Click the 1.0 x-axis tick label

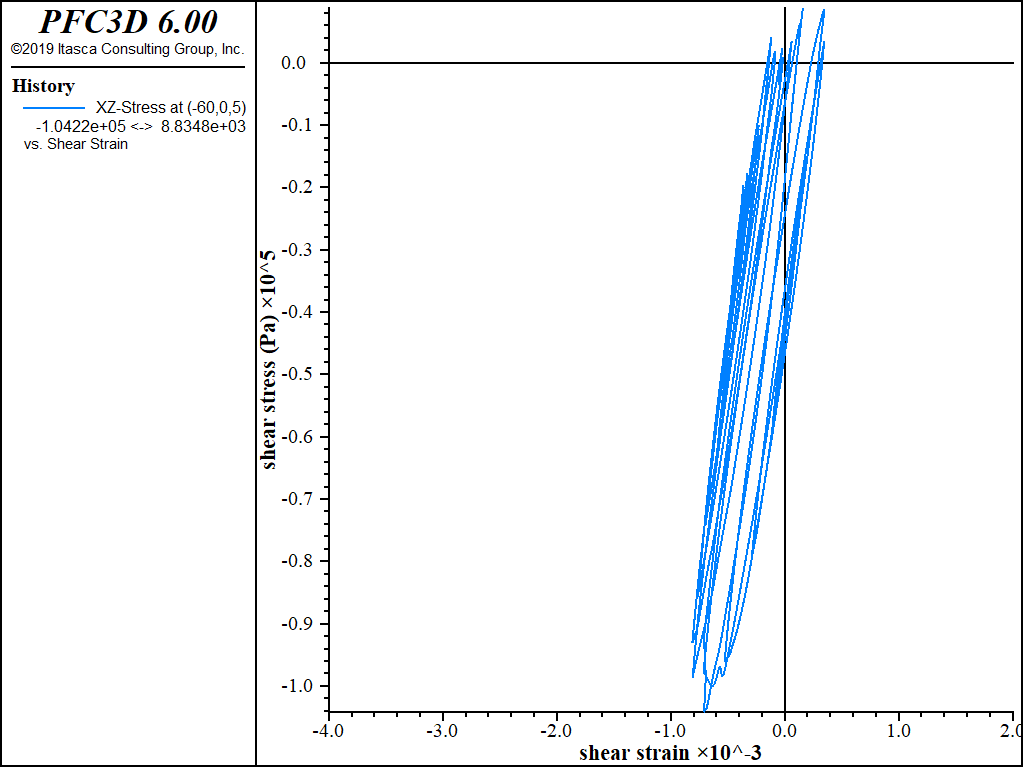[899, 729]
